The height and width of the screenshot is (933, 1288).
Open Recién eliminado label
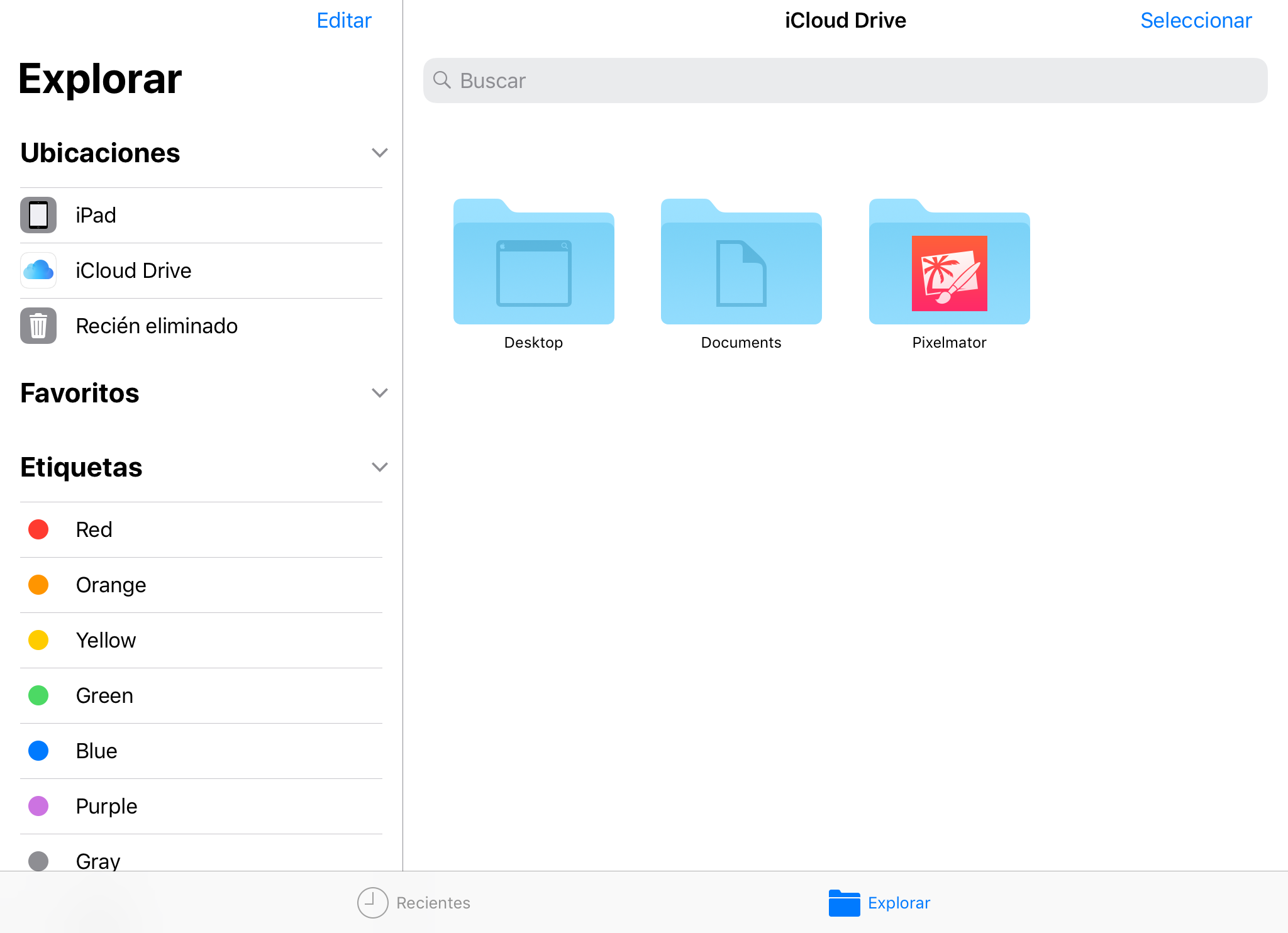[157, 326]
